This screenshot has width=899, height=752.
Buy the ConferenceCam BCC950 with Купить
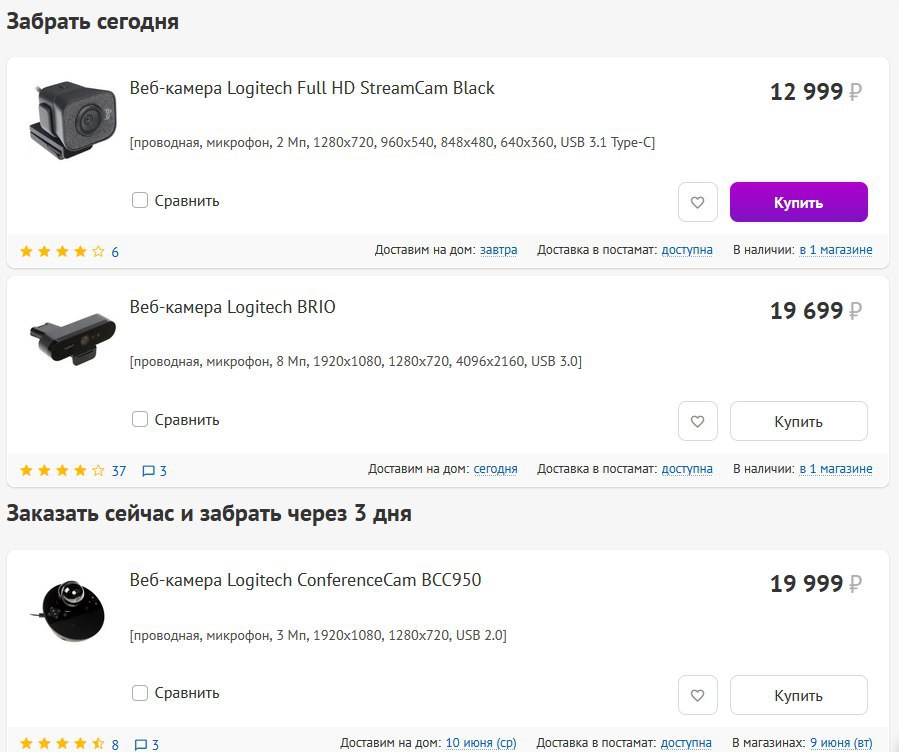point(798,695)
